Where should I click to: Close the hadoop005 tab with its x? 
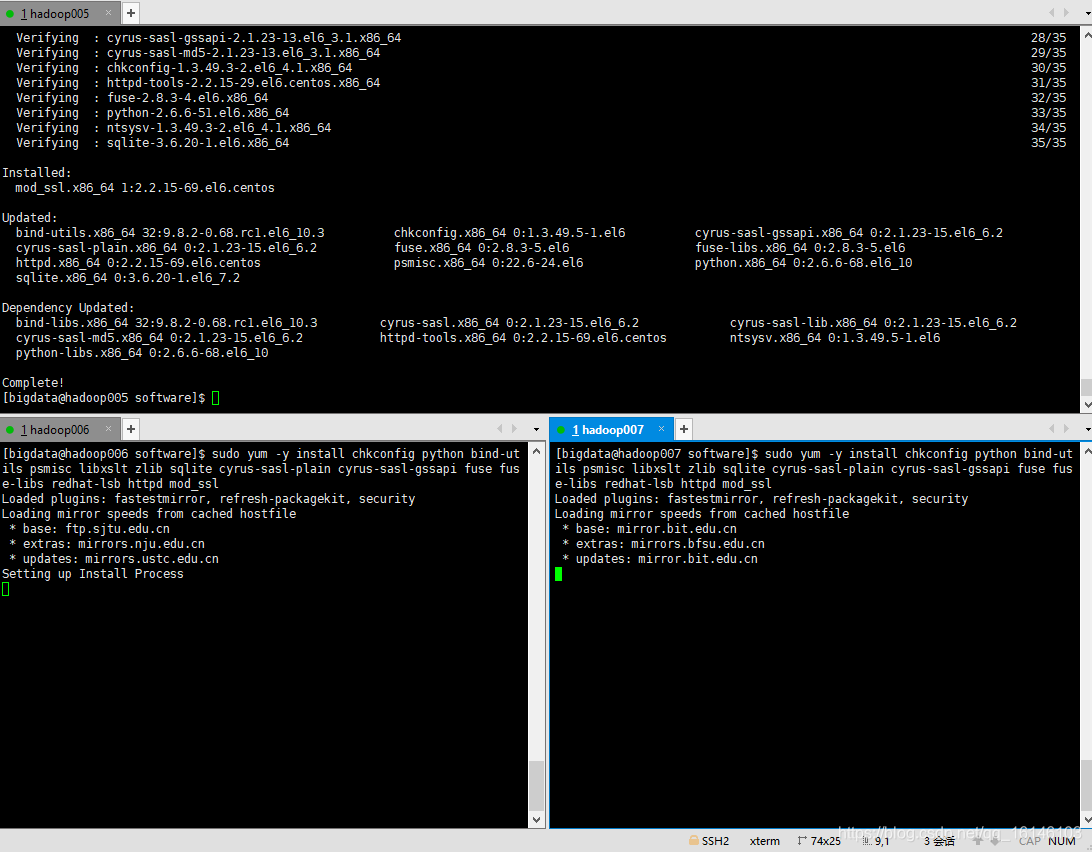click(x=108, y=13)
